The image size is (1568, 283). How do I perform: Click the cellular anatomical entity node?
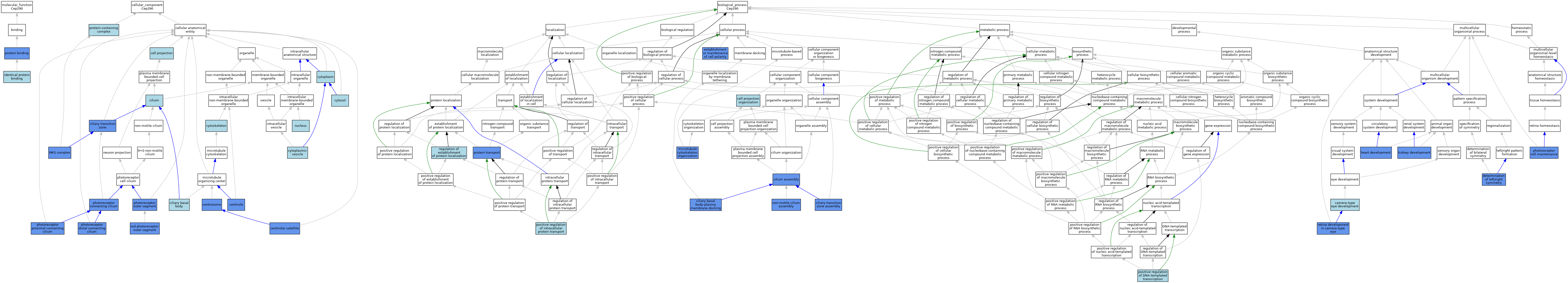(191, 29)
